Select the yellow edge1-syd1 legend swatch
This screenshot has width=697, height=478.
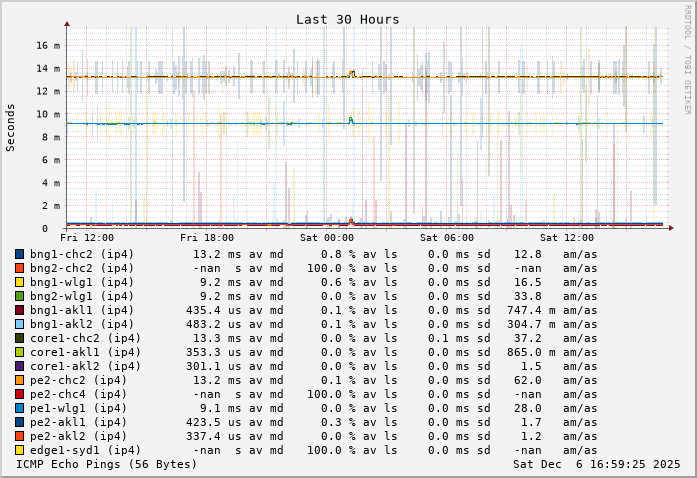(19, 450)
